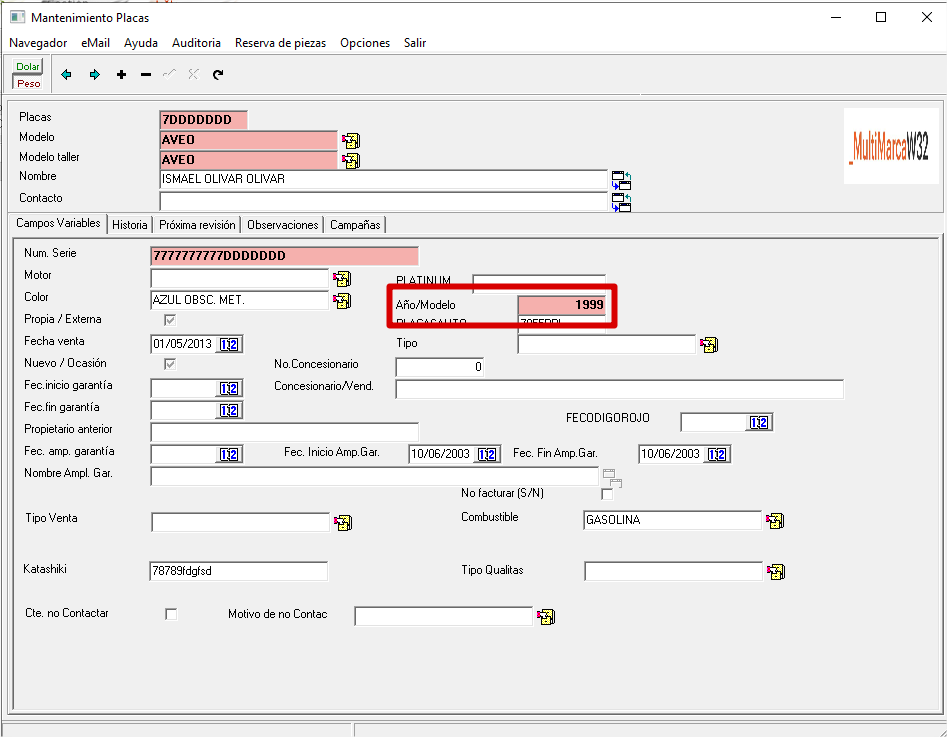This screenshot has width=947, height=737.
Task: Open lookup icon next to Motor field
Action: pyautogui.click(x=342, y=278)
